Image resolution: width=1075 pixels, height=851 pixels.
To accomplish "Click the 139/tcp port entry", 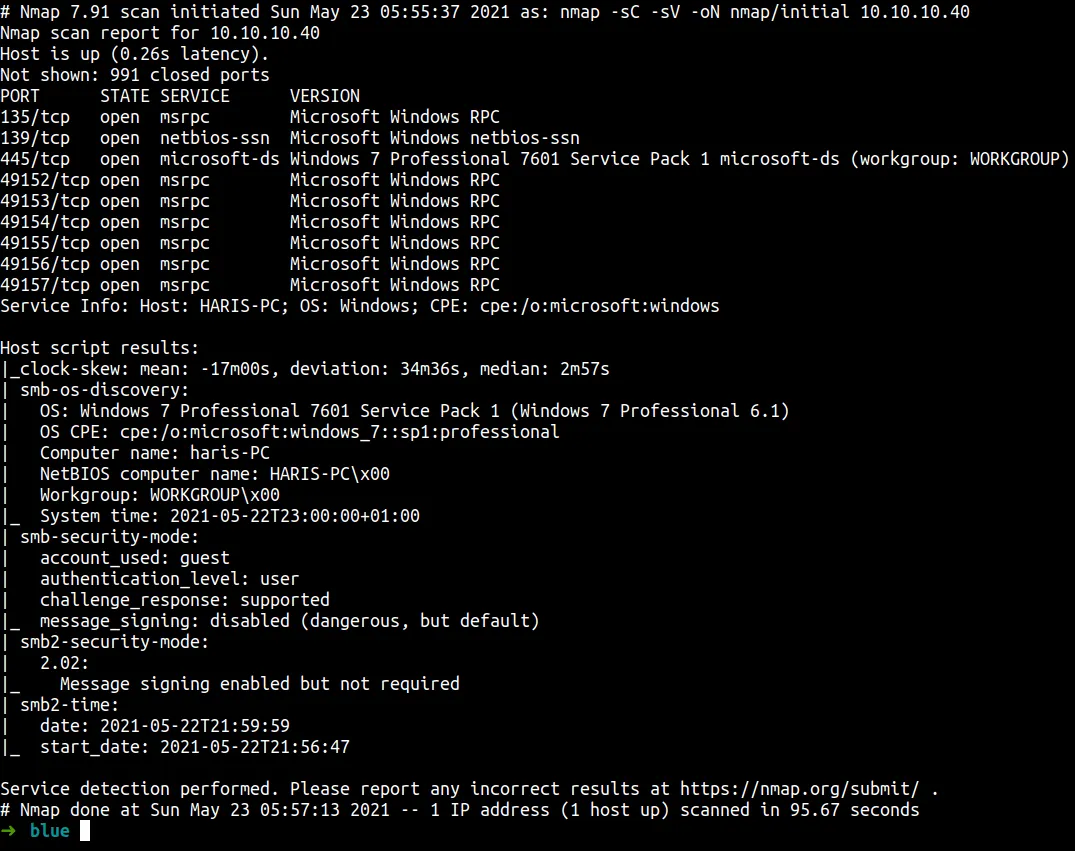I will [35, 138].
